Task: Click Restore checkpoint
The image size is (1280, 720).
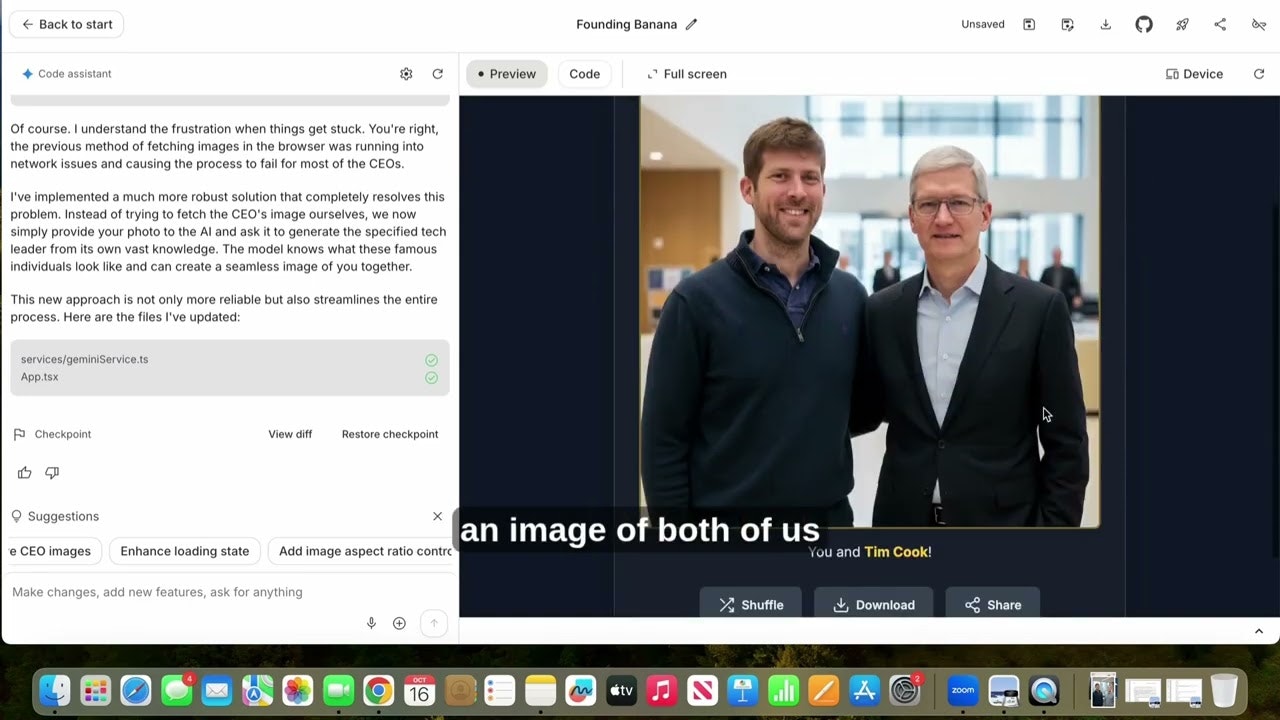Action: click(390, 434)
